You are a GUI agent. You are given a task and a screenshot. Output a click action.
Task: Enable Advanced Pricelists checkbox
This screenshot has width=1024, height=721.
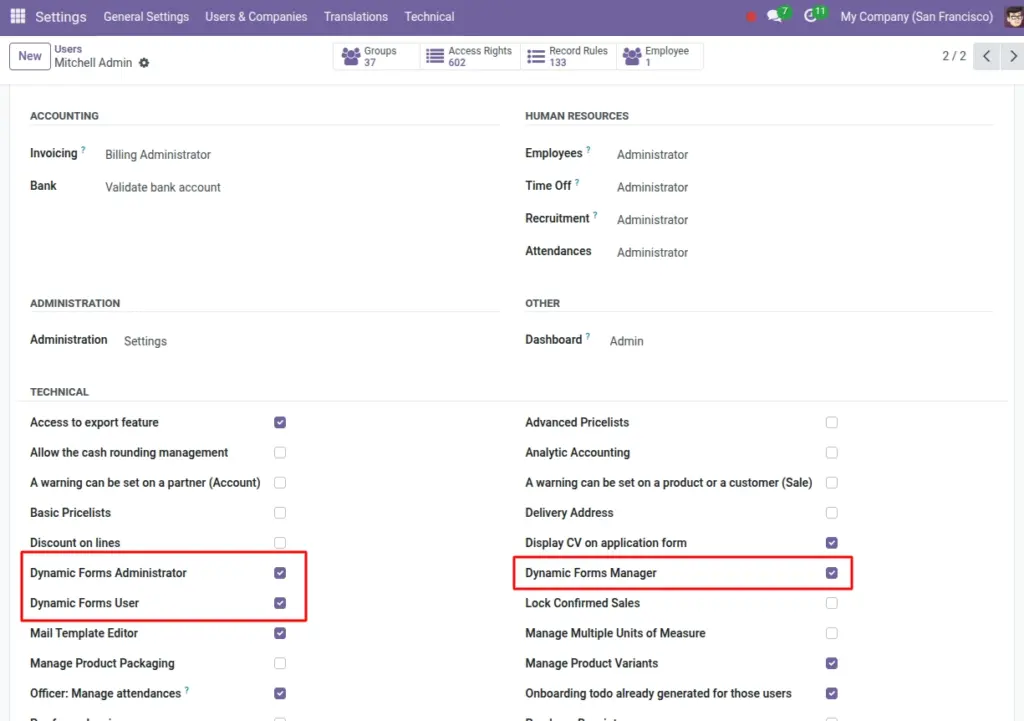tap(831, 423)
